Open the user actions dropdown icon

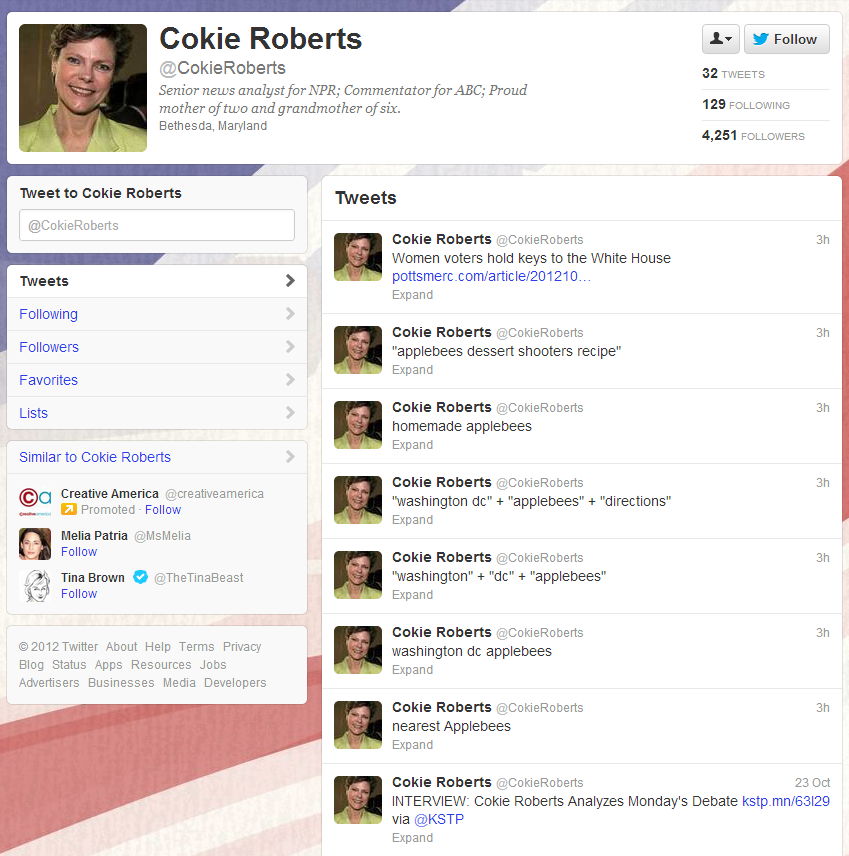click(720, 39)
